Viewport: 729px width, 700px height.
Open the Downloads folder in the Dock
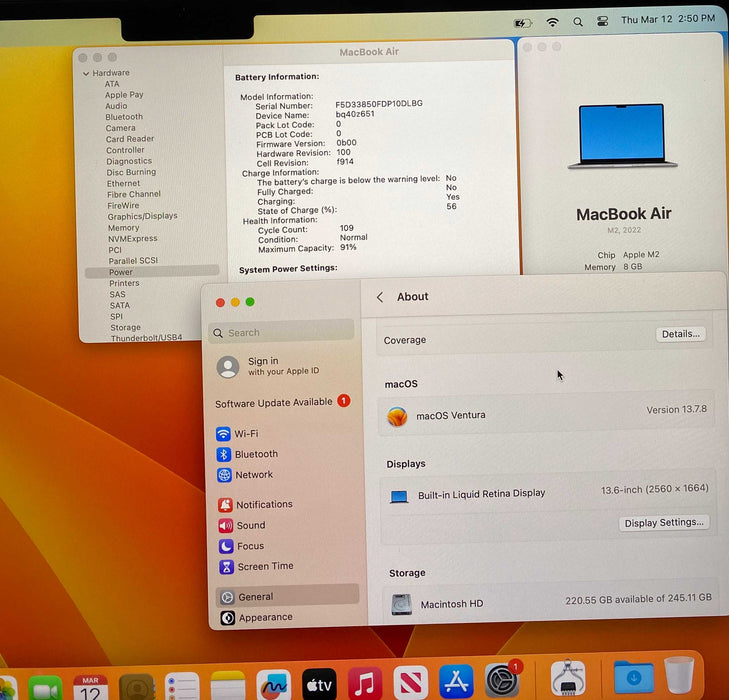(633, 676)
